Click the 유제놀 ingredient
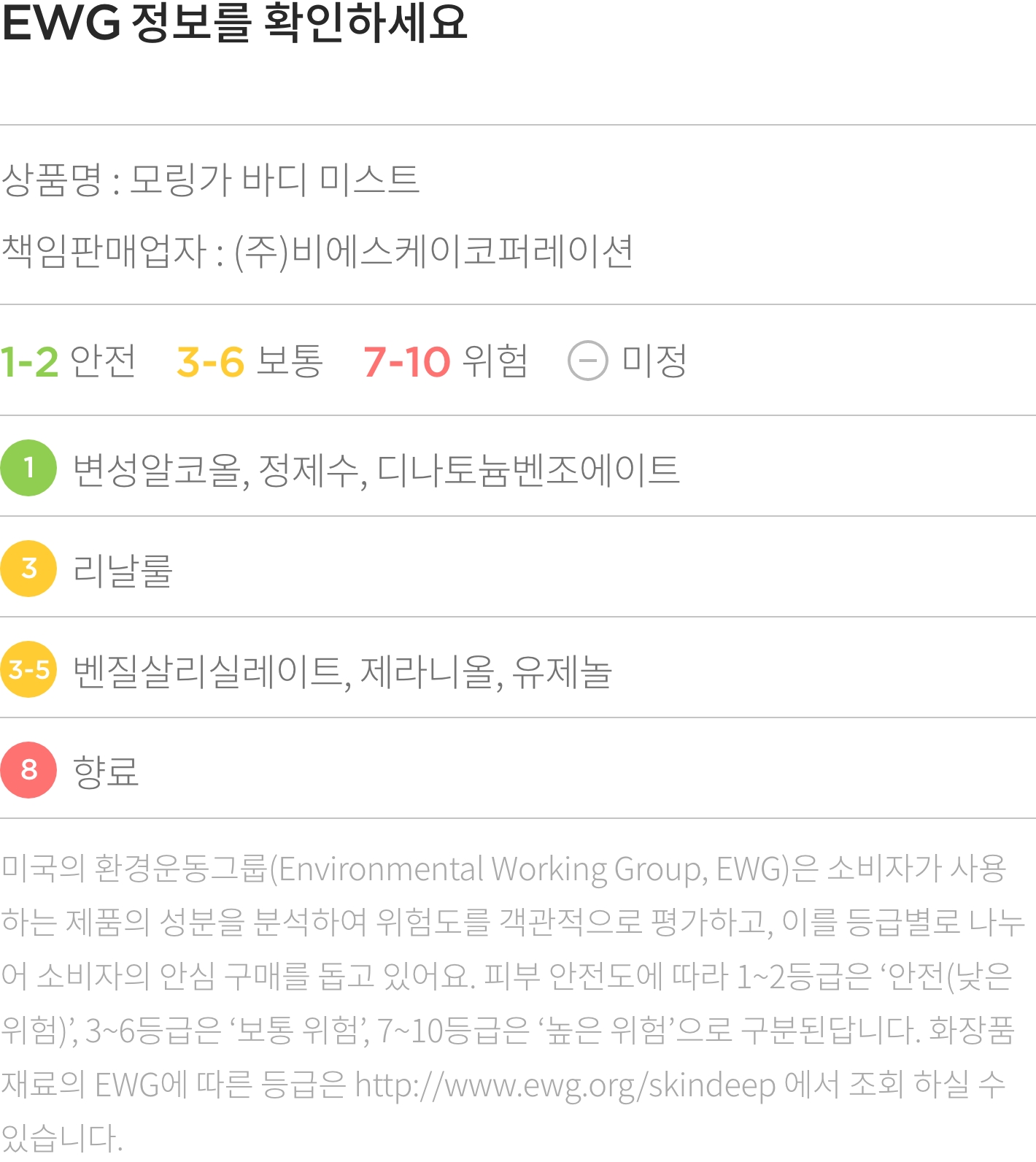Screen dimensions: 1036x1162 point(562,672)
